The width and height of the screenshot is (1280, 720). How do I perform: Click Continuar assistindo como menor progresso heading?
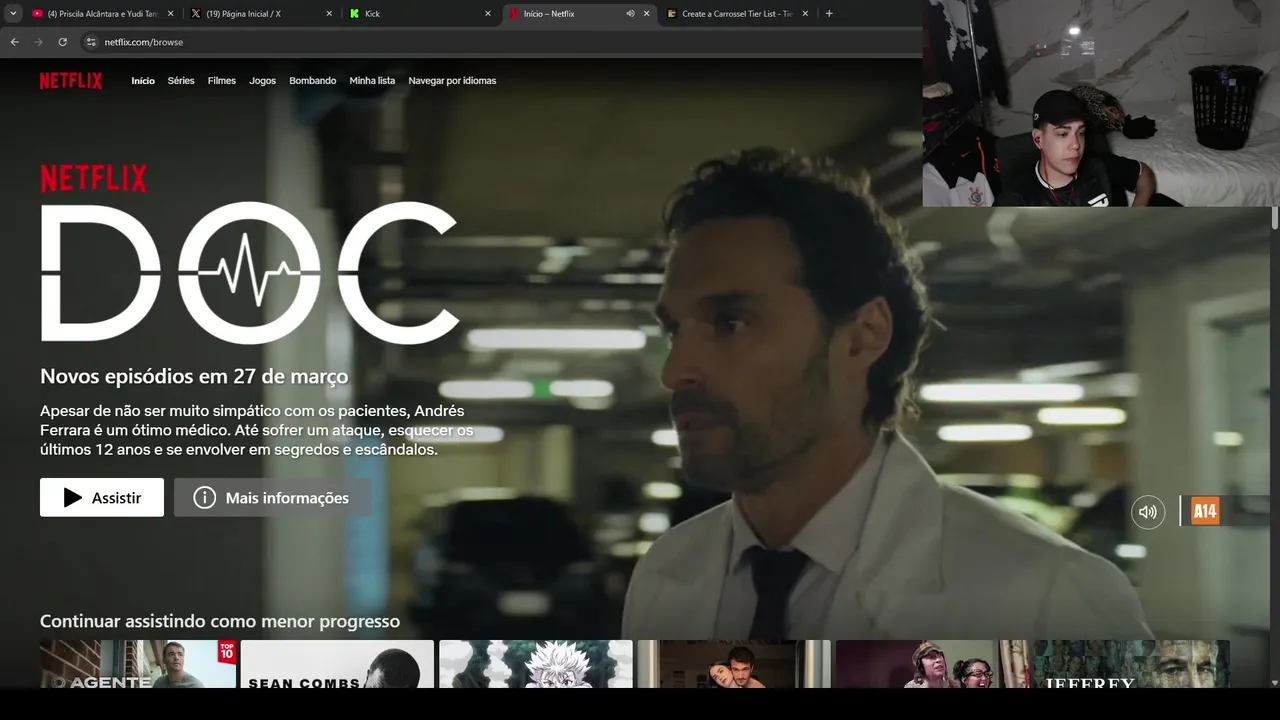[220, 622]
